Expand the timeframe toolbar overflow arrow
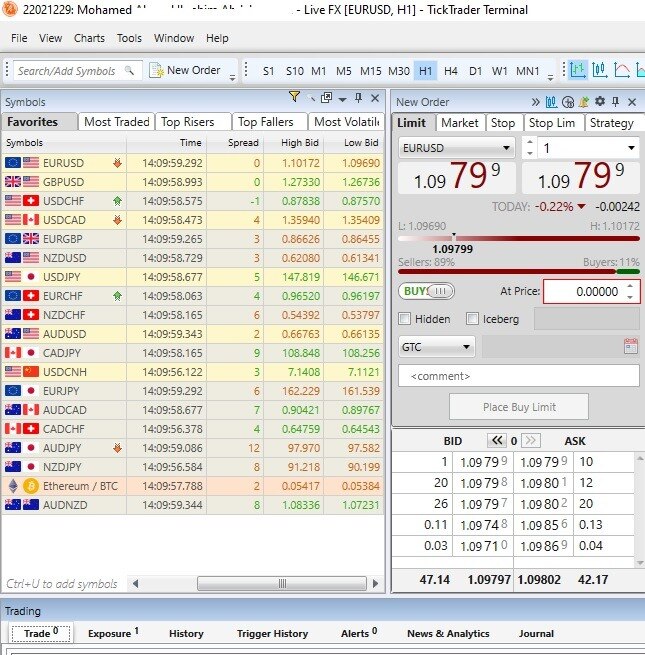645x655 pixels. coord(551,77)
